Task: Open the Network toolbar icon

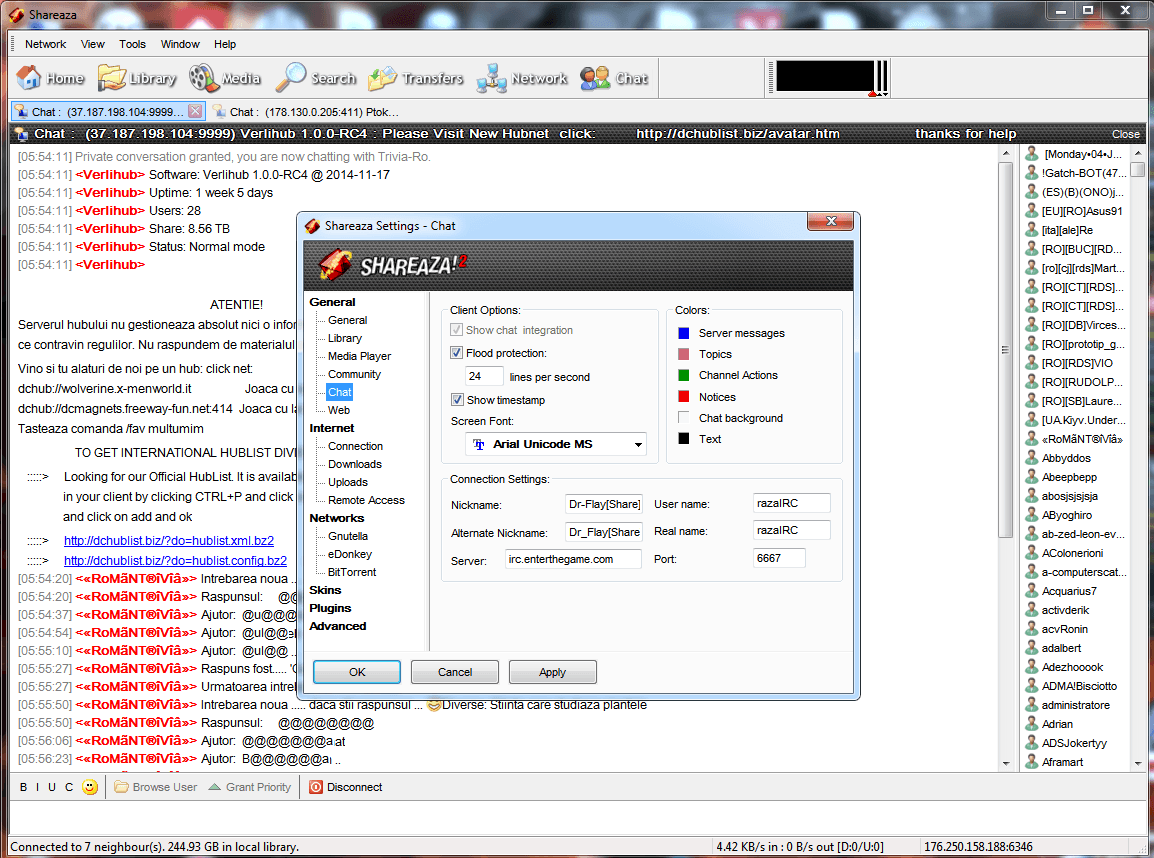Action: click(492, 78)
